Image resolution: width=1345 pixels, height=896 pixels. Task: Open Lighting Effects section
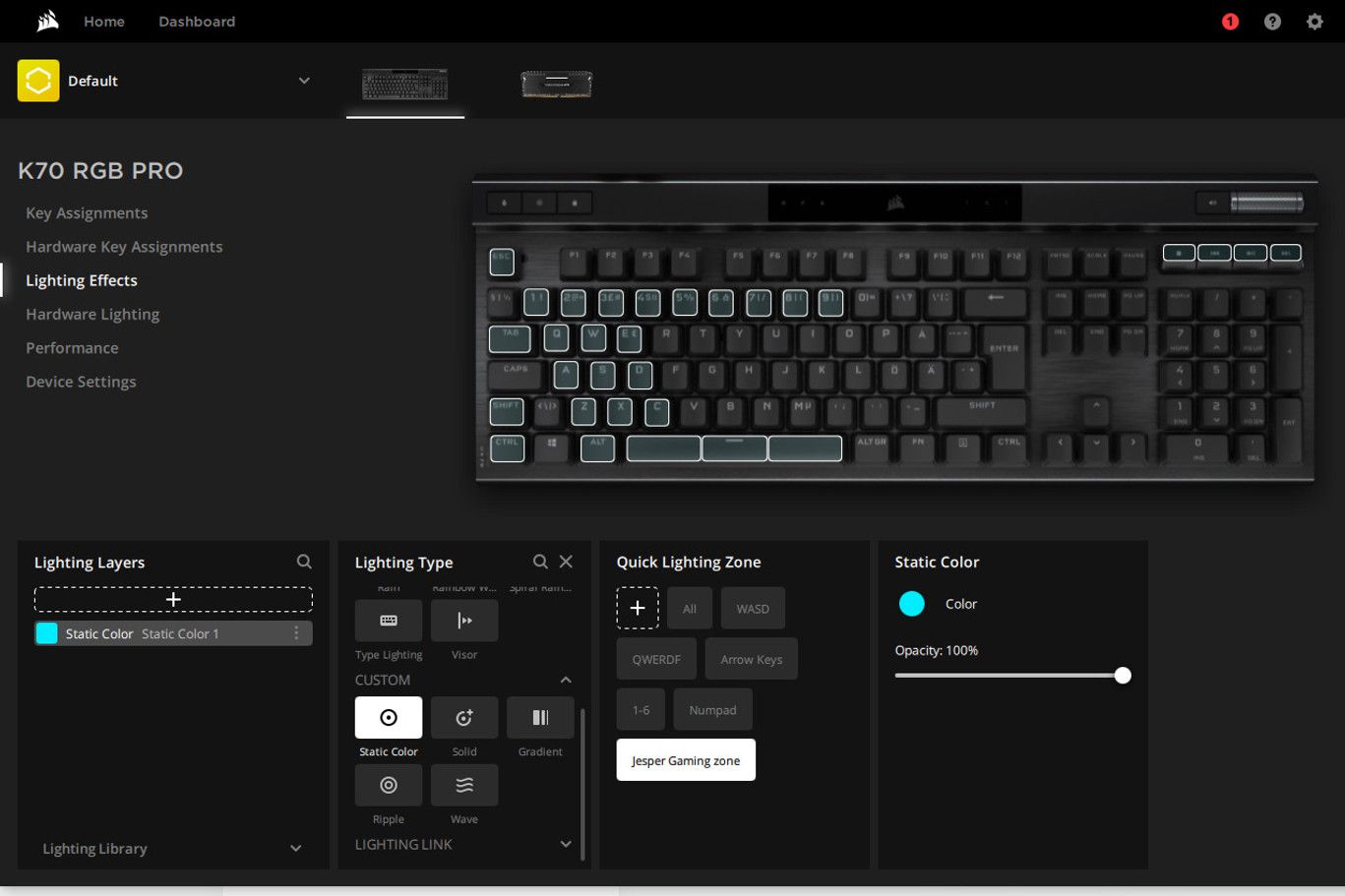click(82, 280)
